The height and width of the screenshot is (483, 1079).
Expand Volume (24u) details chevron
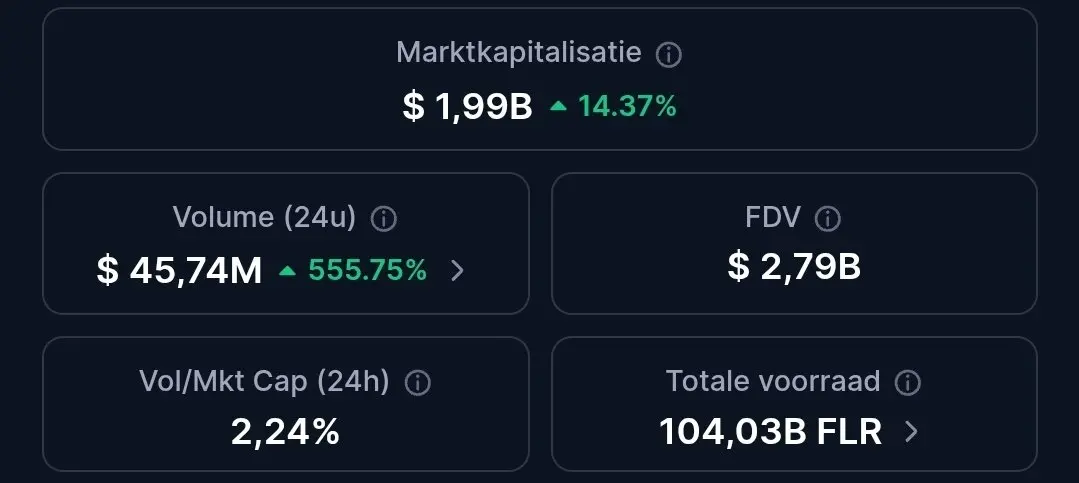[457, 271]
